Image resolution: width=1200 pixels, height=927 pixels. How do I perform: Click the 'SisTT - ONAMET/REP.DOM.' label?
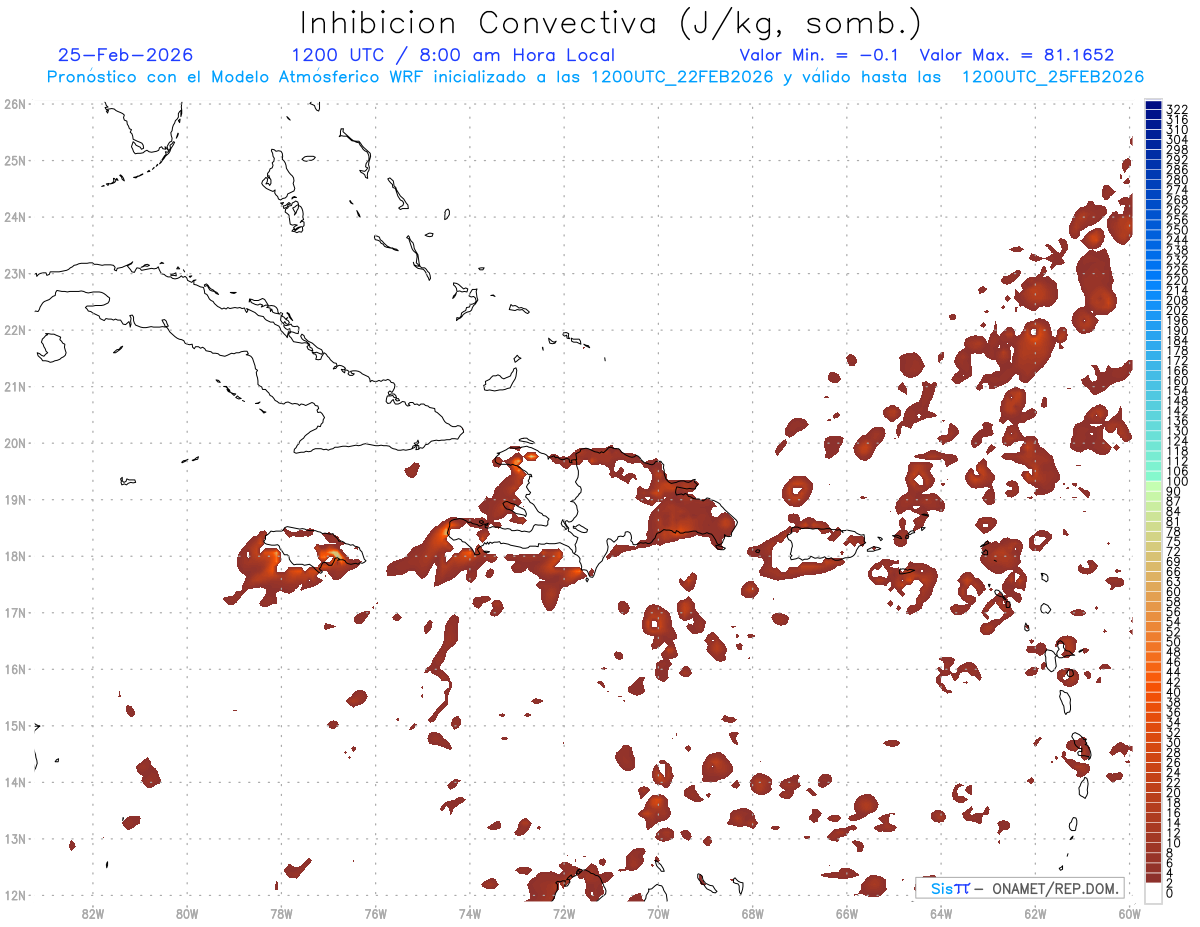point(1022,888)
